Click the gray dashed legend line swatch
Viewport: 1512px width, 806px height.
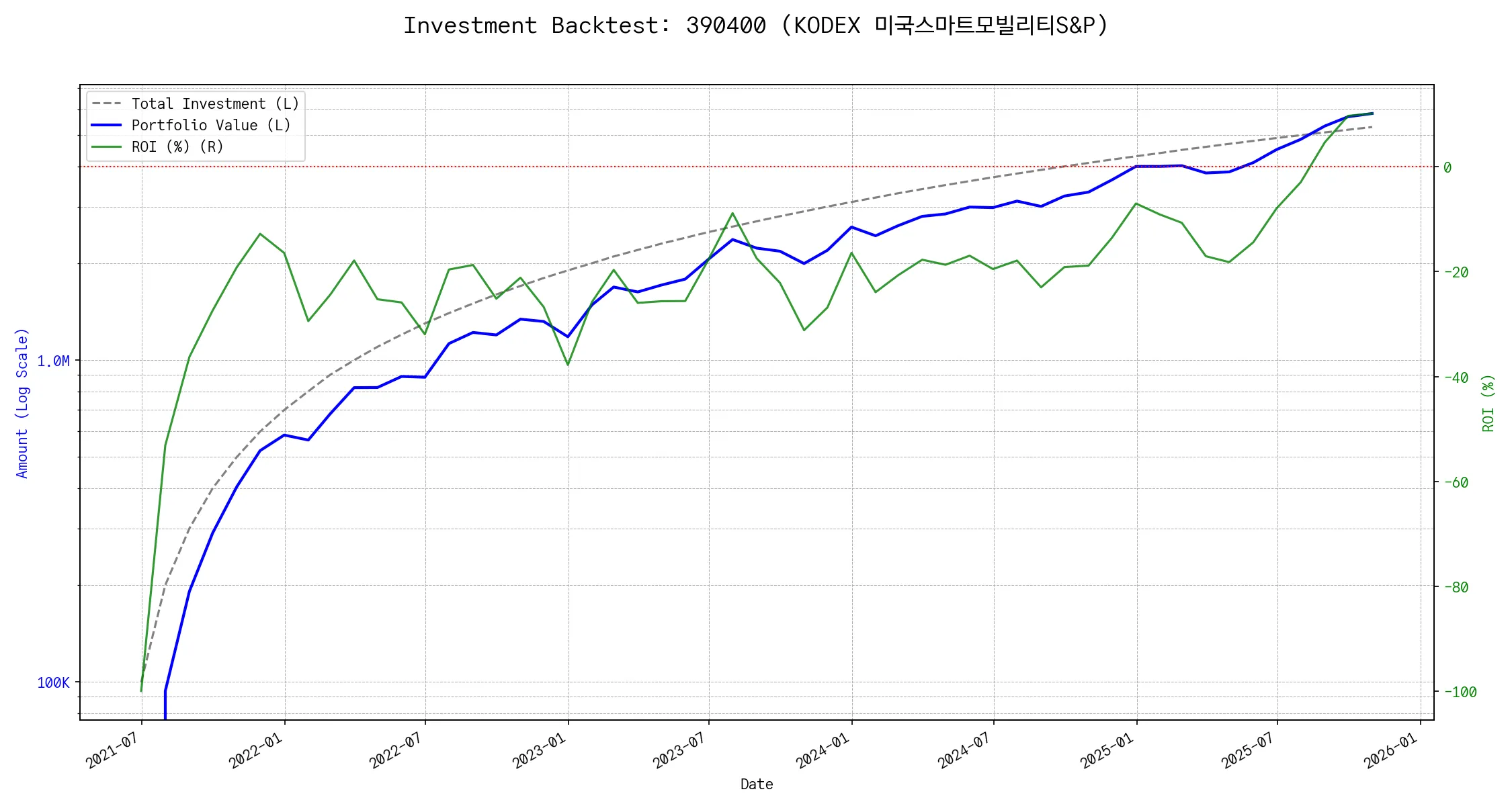[106, 104]
